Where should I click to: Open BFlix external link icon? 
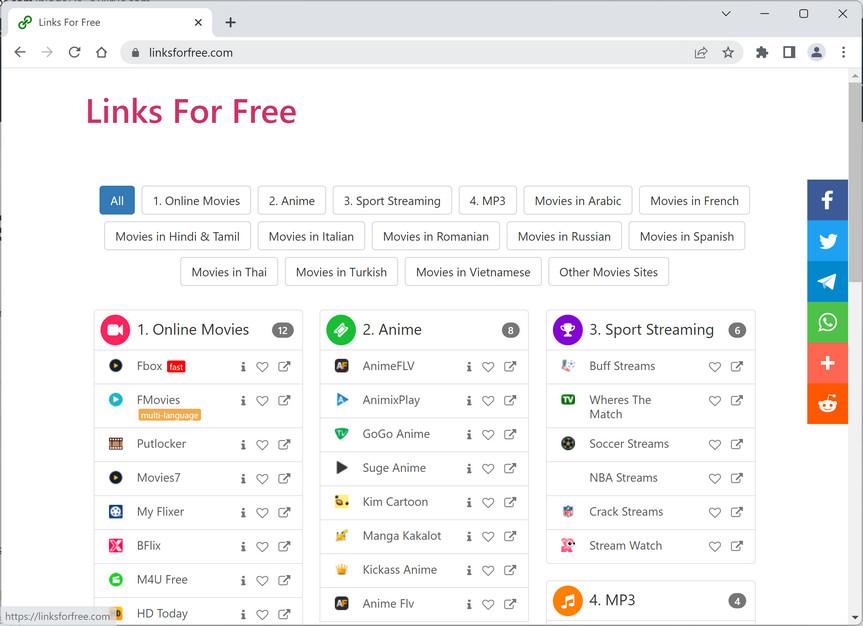pos(284,546)
